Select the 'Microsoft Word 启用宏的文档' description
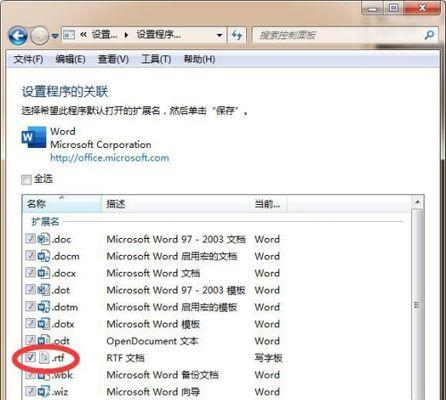Image resolution: width=446 pixels, height=400 pixels. pyautogui.click(x=172, y=256)
